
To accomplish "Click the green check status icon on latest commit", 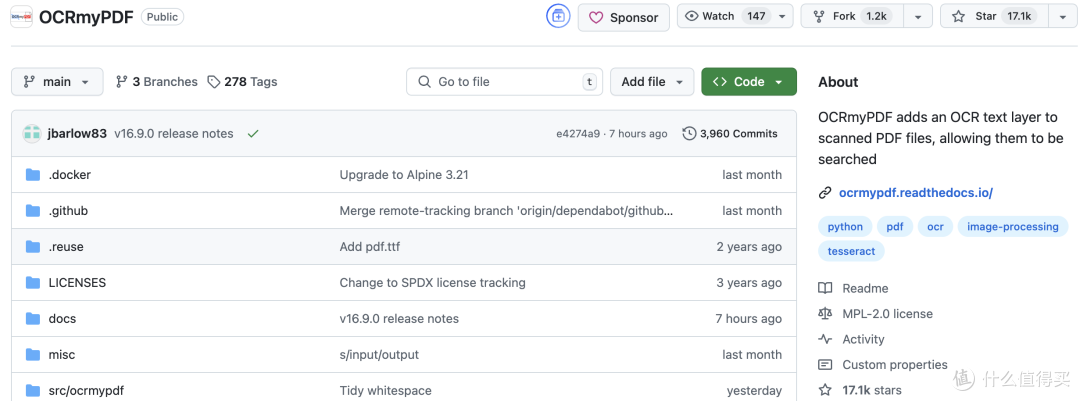I will [253, 134].
